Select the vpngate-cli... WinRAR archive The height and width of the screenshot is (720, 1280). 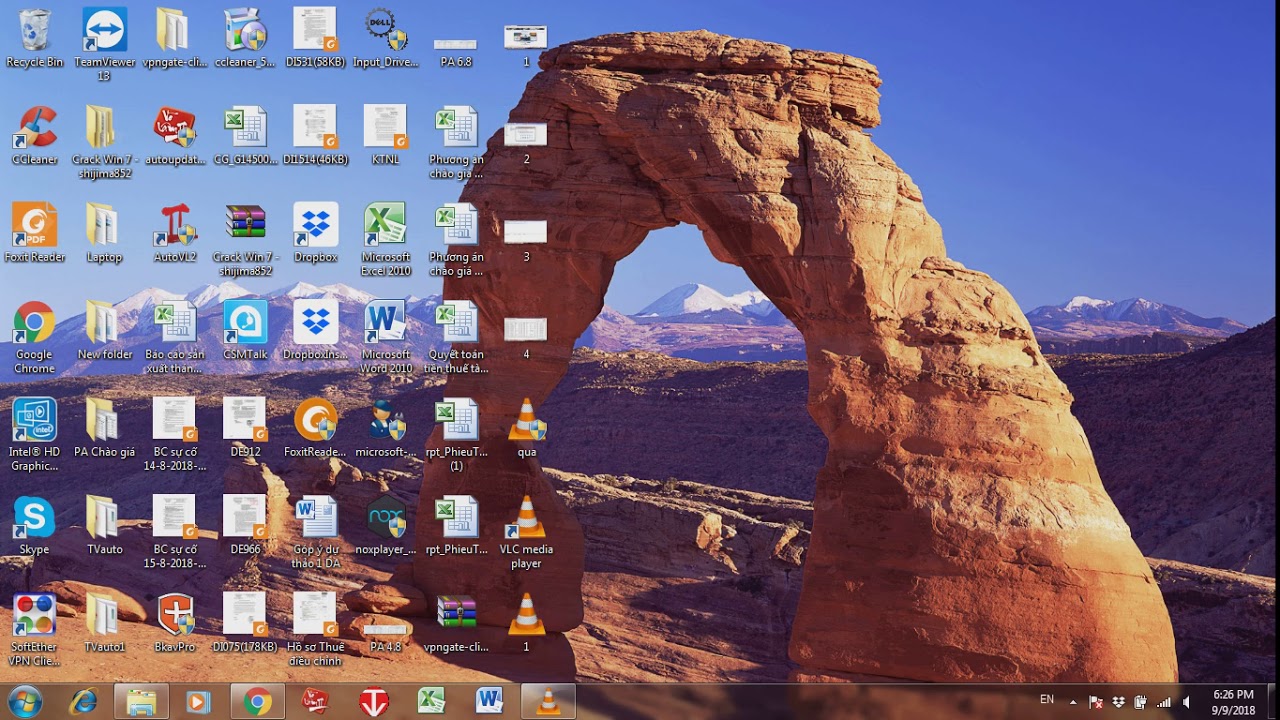456,623
